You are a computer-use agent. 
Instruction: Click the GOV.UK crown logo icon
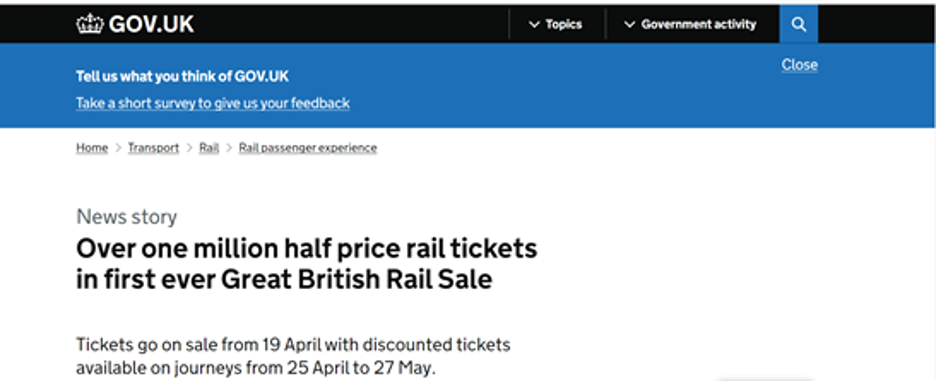90,24
